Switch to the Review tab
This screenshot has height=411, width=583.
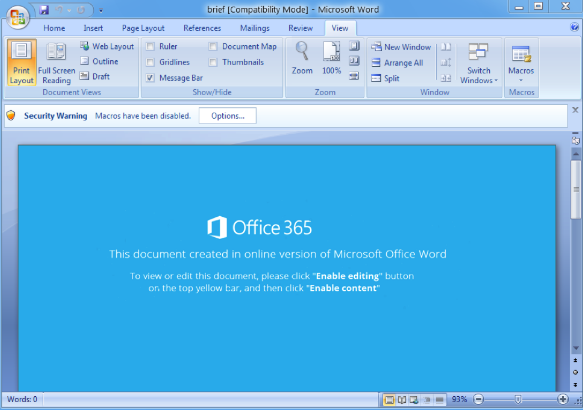(300, 28)
